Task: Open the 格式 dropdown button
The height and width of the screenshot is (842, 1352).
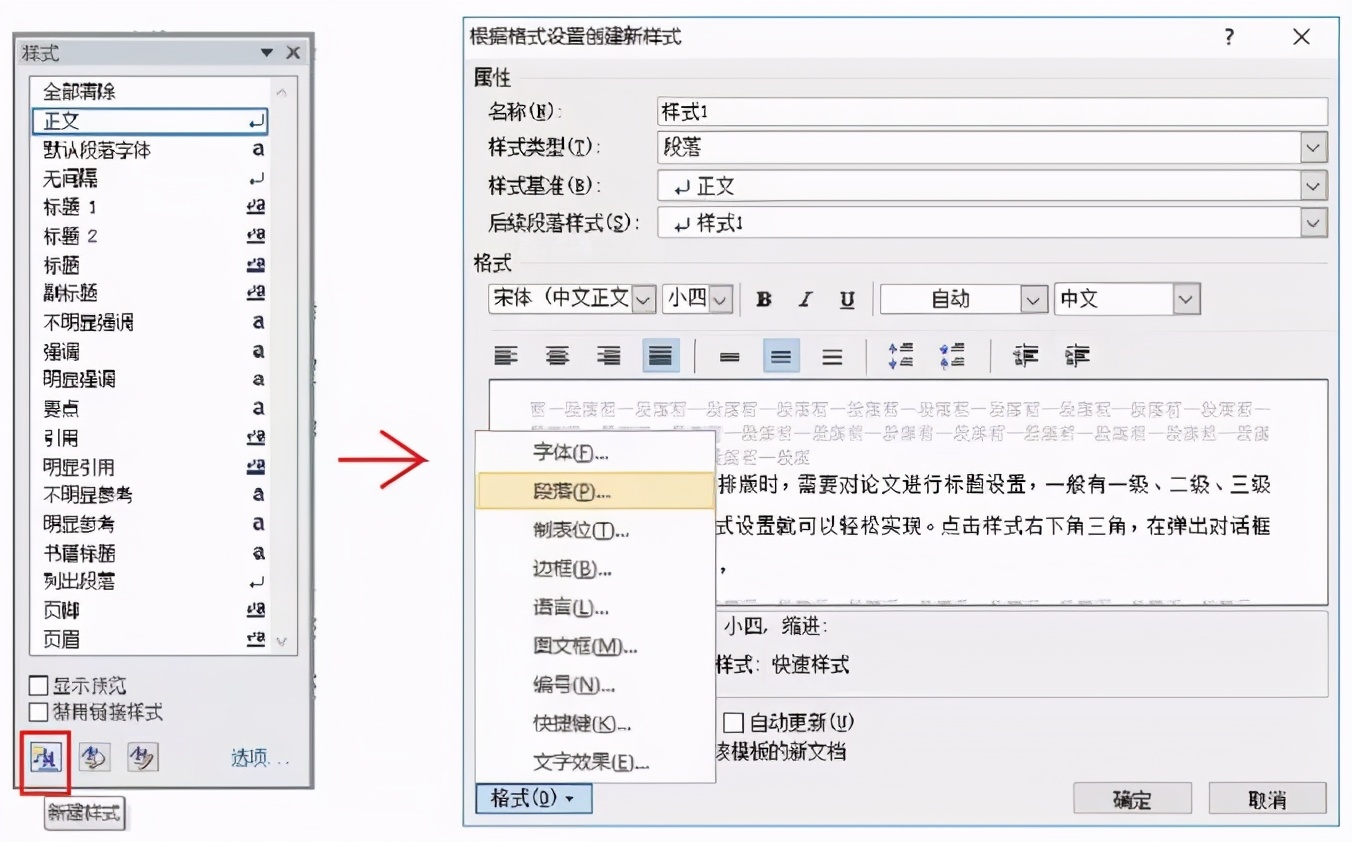Action: click(534, 799)
